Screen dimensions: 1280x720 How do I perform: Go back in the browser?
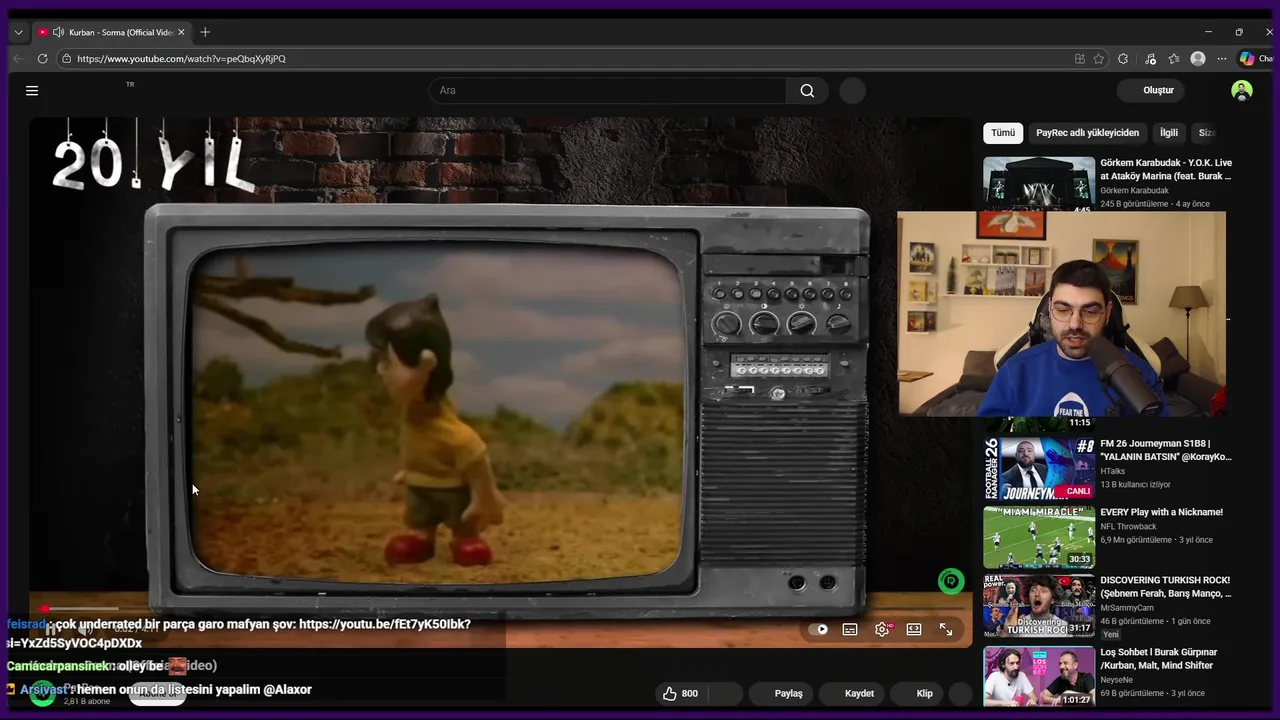coord(17,59)
